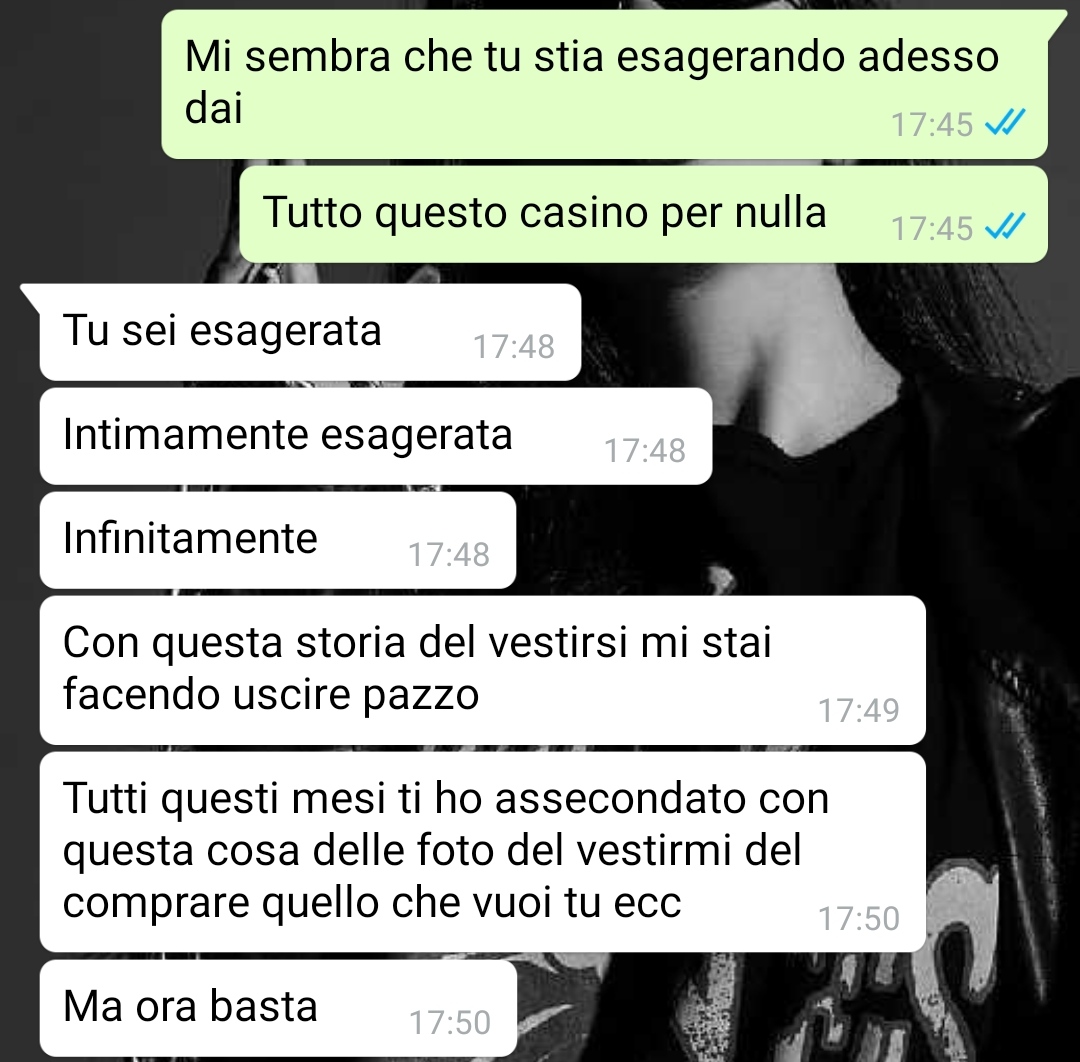Tap 17:48 timestamp next to 'Infinitamente'
The width and height of the screenshot is (1080, 1062).
click(x=449, y=554)
